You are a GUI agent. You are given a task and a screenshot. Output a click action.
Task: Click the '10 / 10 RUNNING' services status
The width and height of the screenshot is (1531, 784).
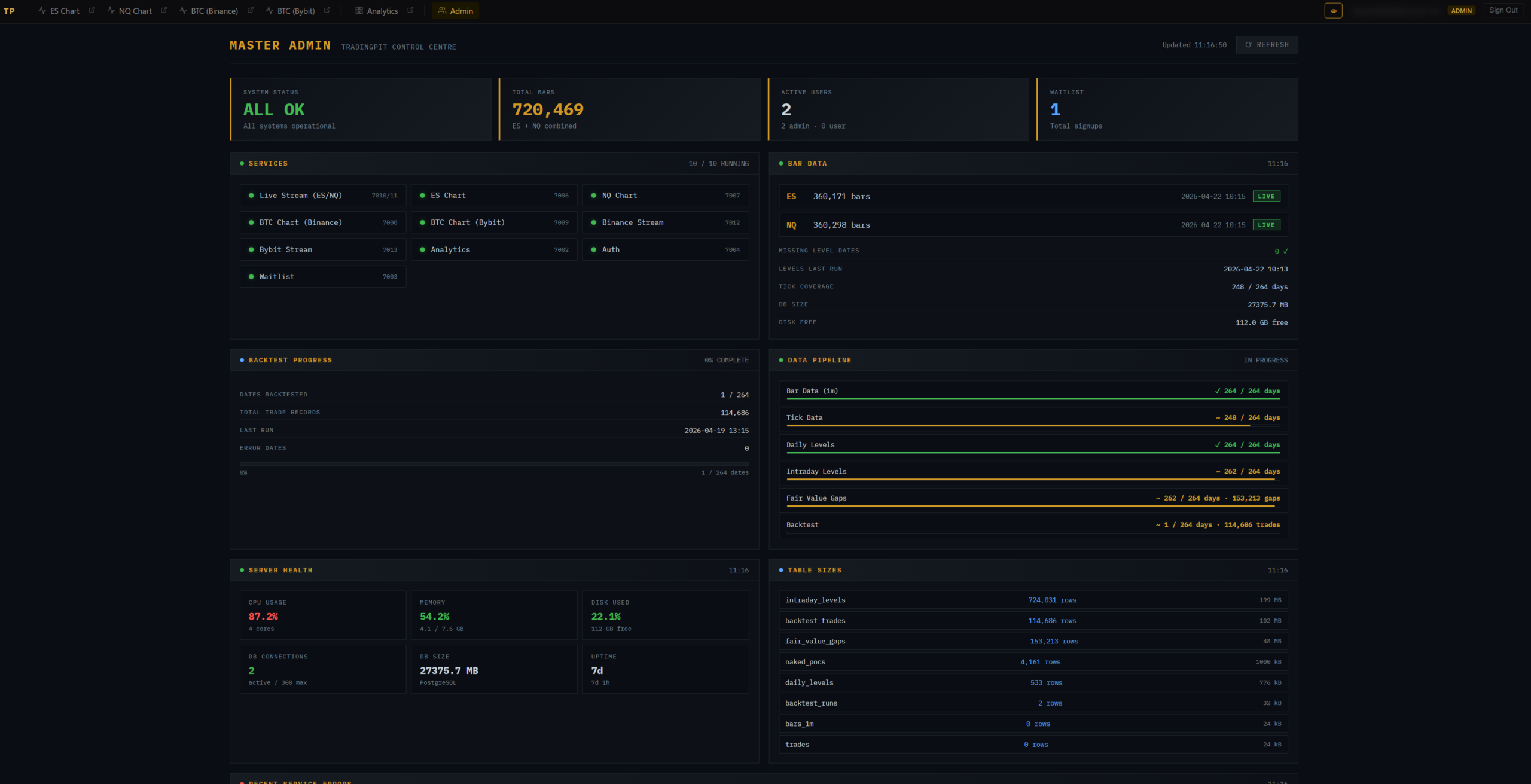718,163
